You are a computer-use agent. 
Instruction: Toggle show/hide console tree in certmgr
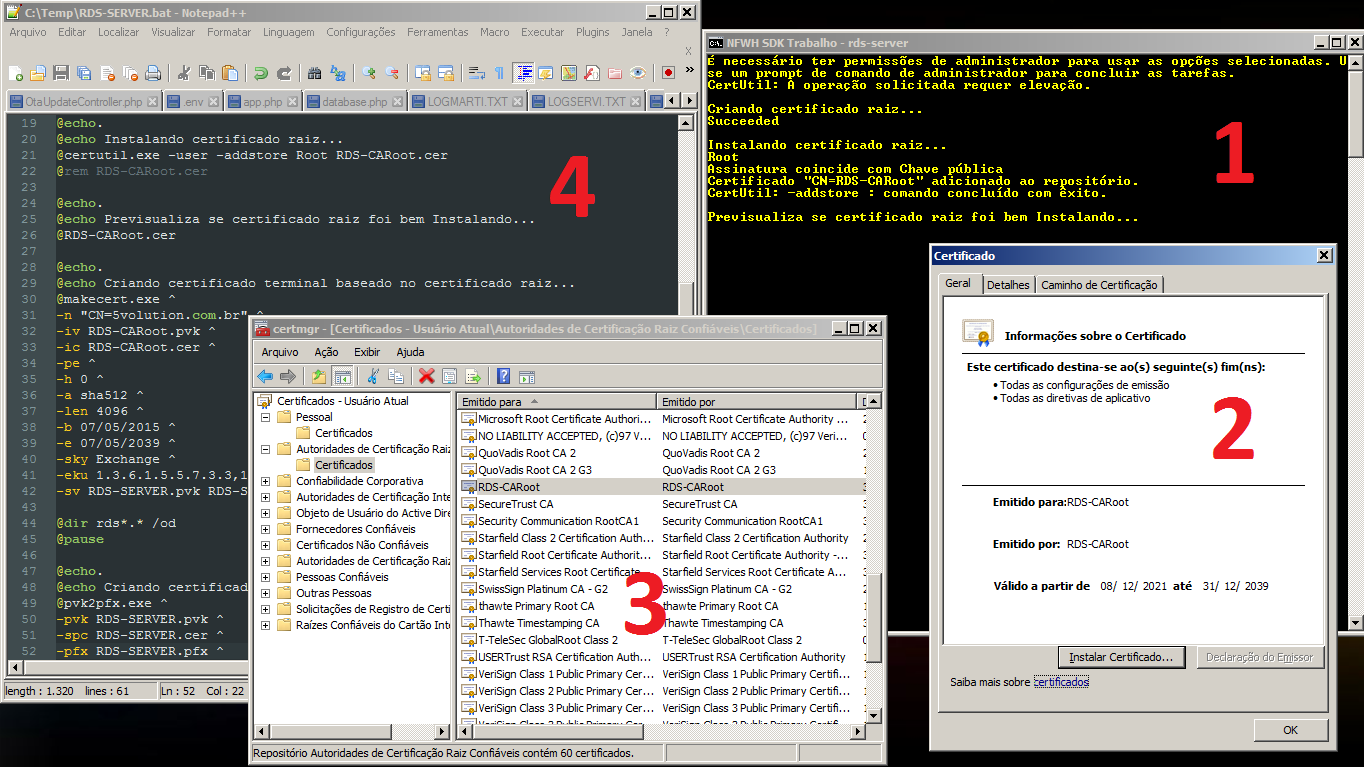pos(342,376)
